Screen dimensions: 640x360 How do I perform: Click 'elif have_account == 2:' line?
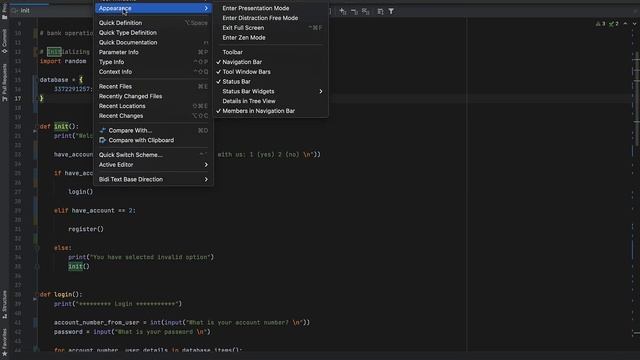(x=95, y=211)
